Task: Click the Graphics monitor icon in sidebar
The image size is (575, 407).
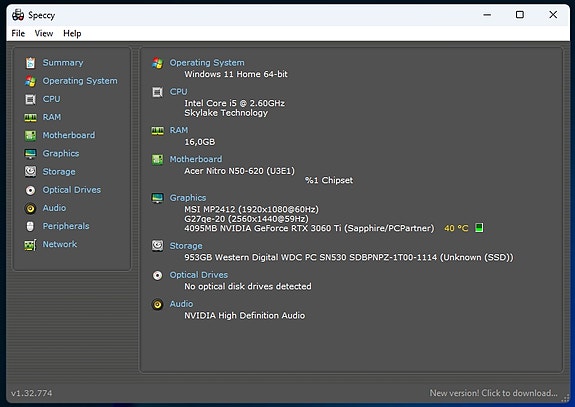Action: coord(30,154)
